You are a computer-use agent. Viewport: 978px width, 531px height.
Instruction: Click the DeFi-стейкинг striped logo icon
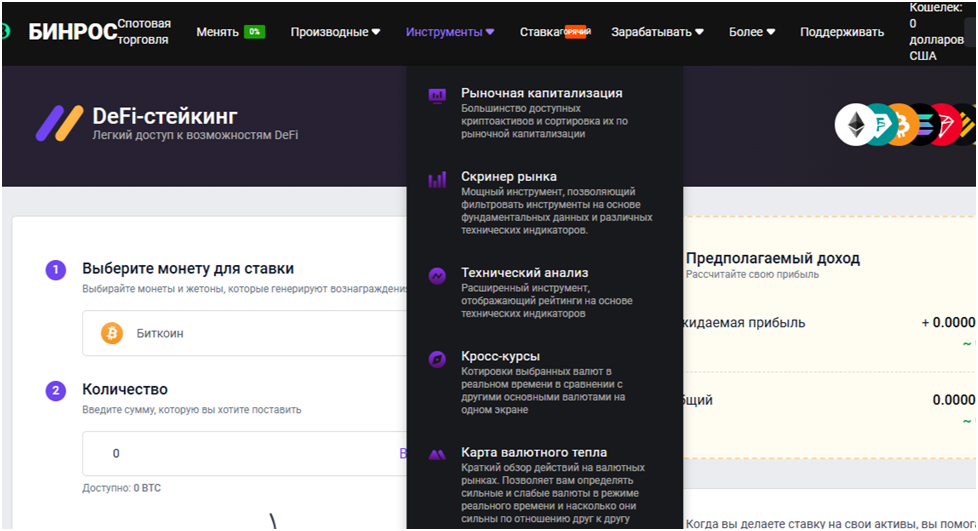[x=59, y=124]
